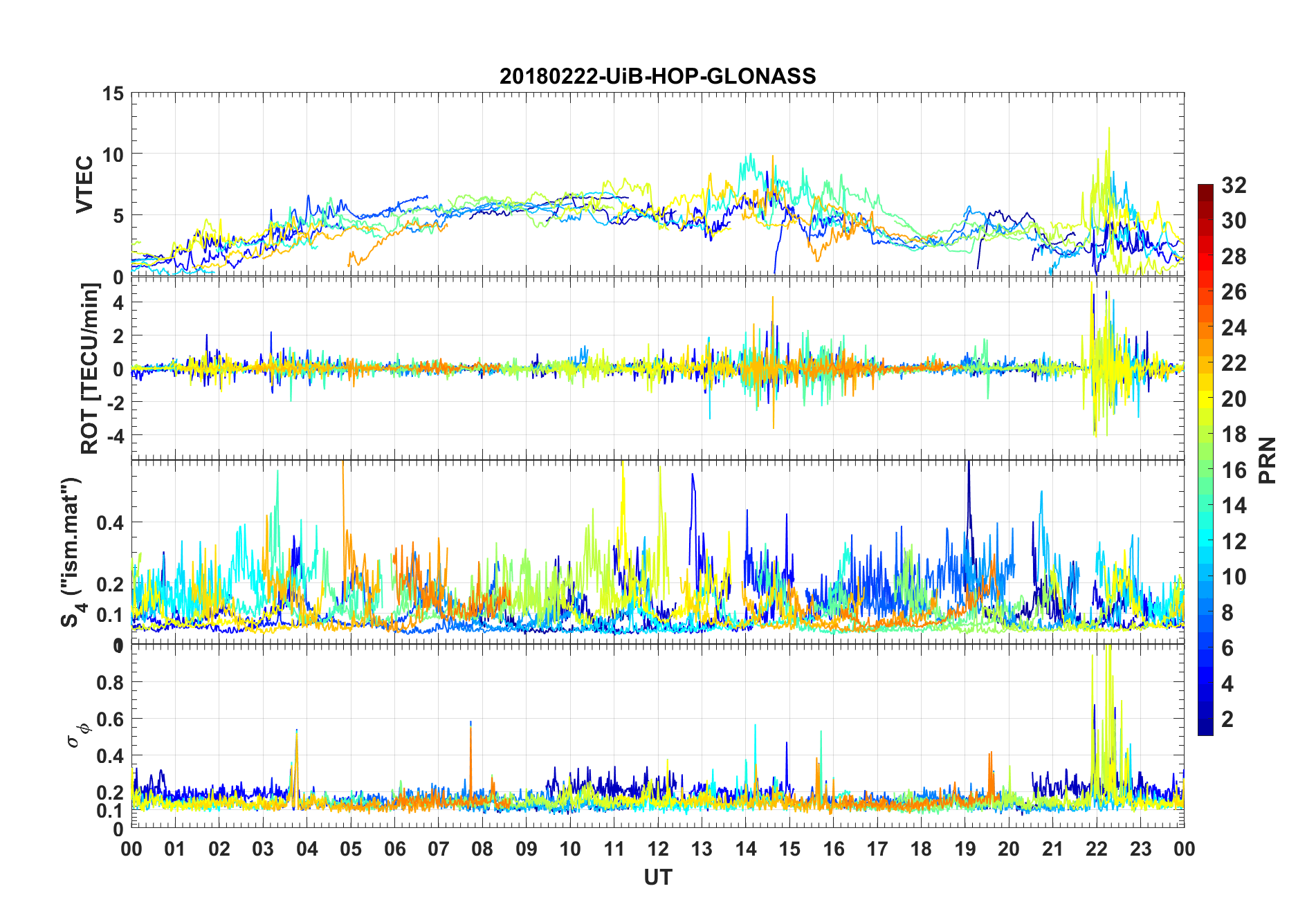1316x920 pixels.
Task: Click PRN colorbar tick label 20
Action: point(1234,398)
